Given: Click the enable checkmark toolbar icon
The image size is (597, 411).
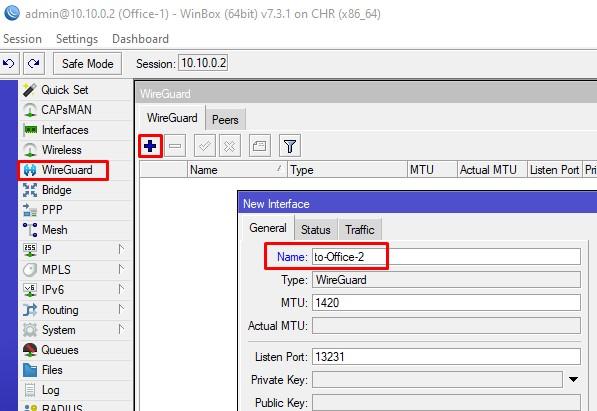Looking at the screenshot, I should pos(205,146).
